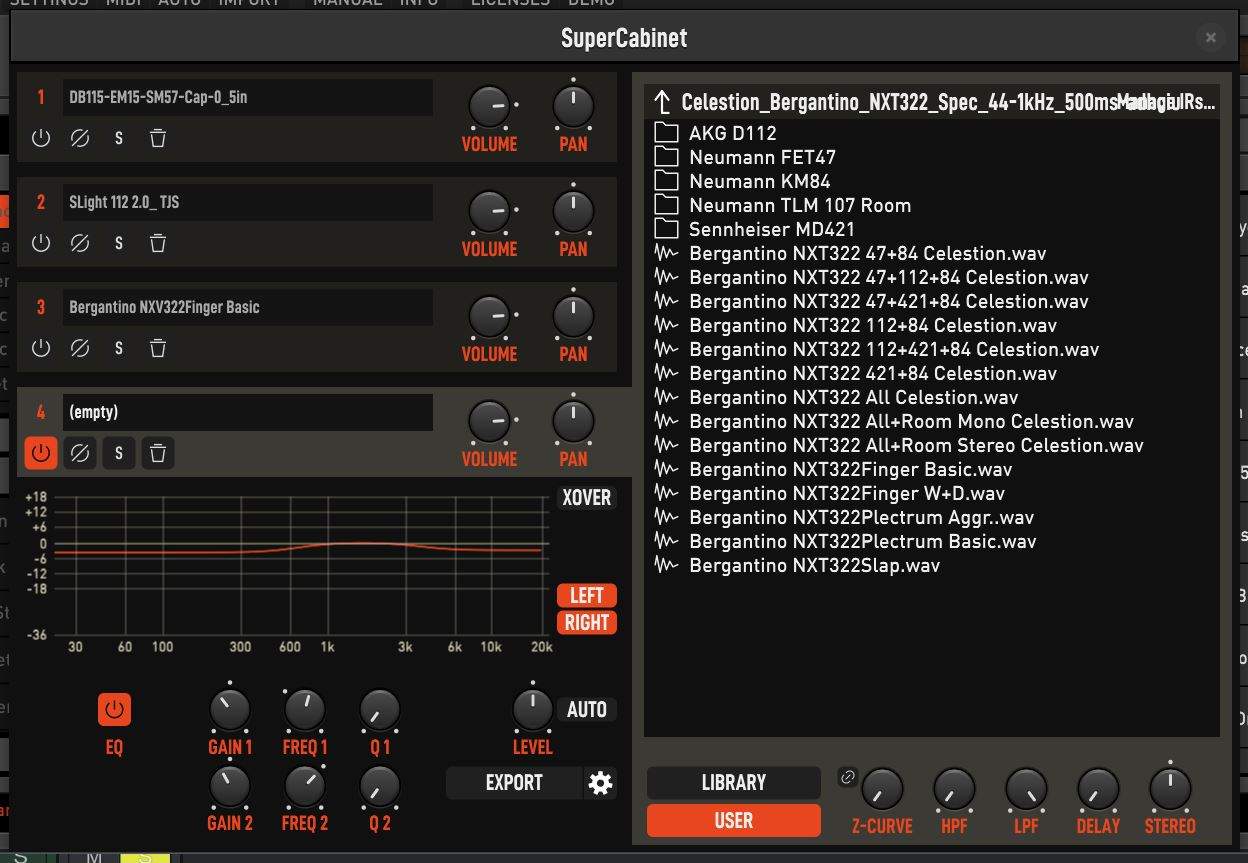
Task: Click the DELAY knob
Action: coord(1098,790)
